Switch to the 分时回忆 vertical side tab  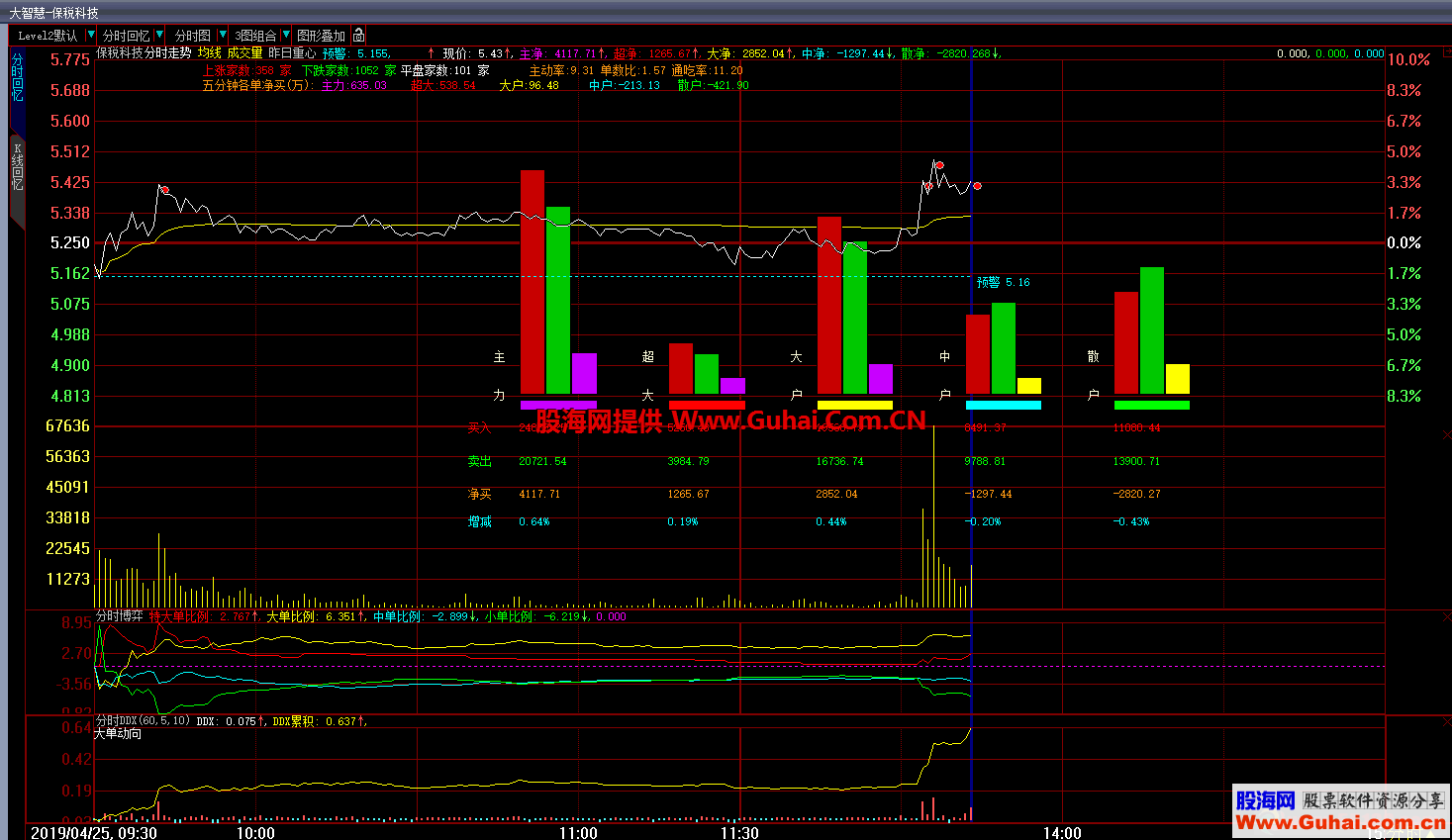pos(17,79)
